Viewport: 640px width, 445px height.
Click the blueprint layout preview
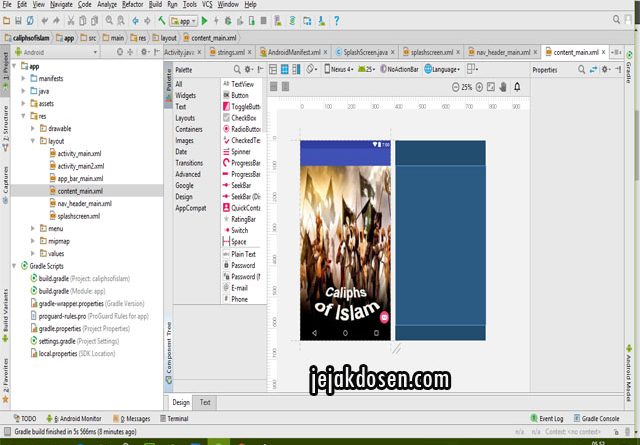(x=440, y=240)
